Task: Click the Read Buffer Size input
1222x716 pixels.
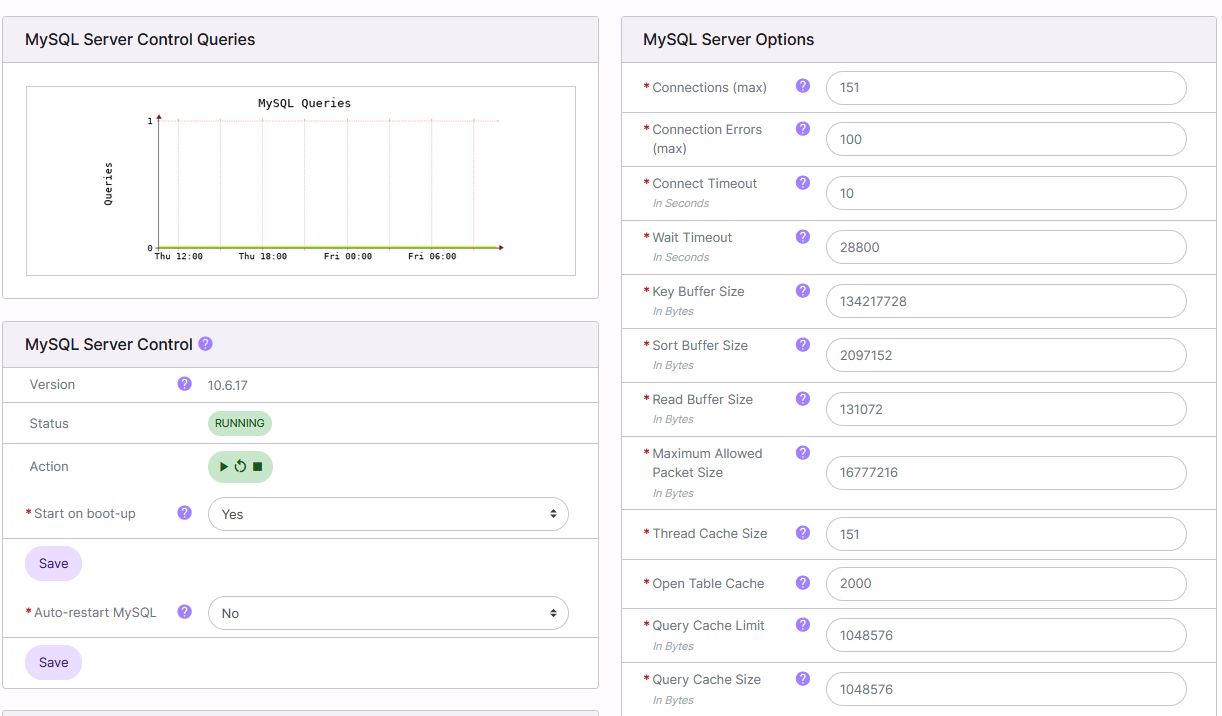Action: pos(1006,409)
